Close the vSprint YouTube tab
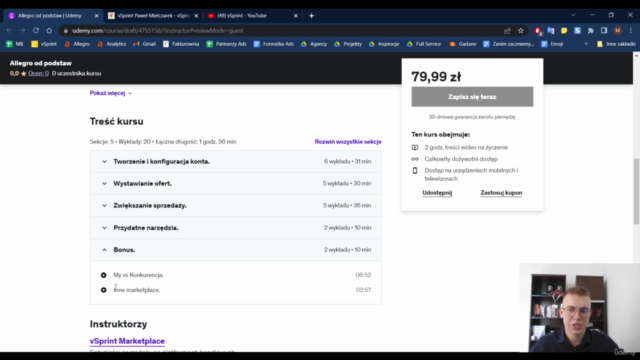 click(296, 16)
